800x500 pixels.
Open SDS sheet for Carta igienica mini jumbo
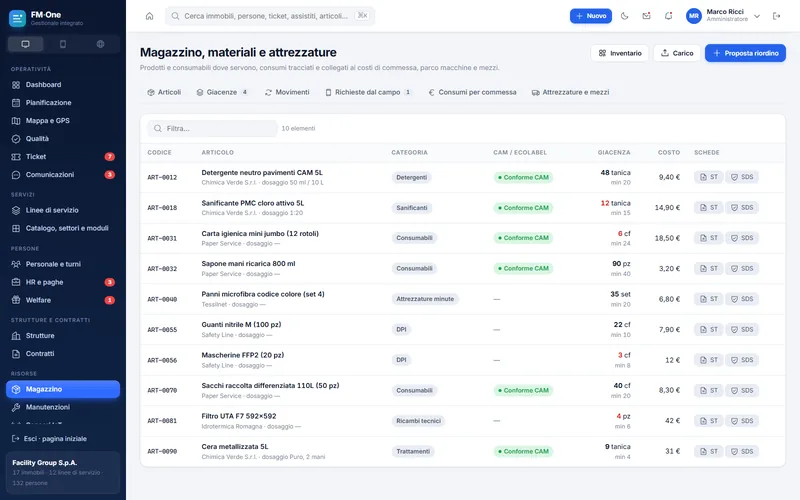(742, 238)
